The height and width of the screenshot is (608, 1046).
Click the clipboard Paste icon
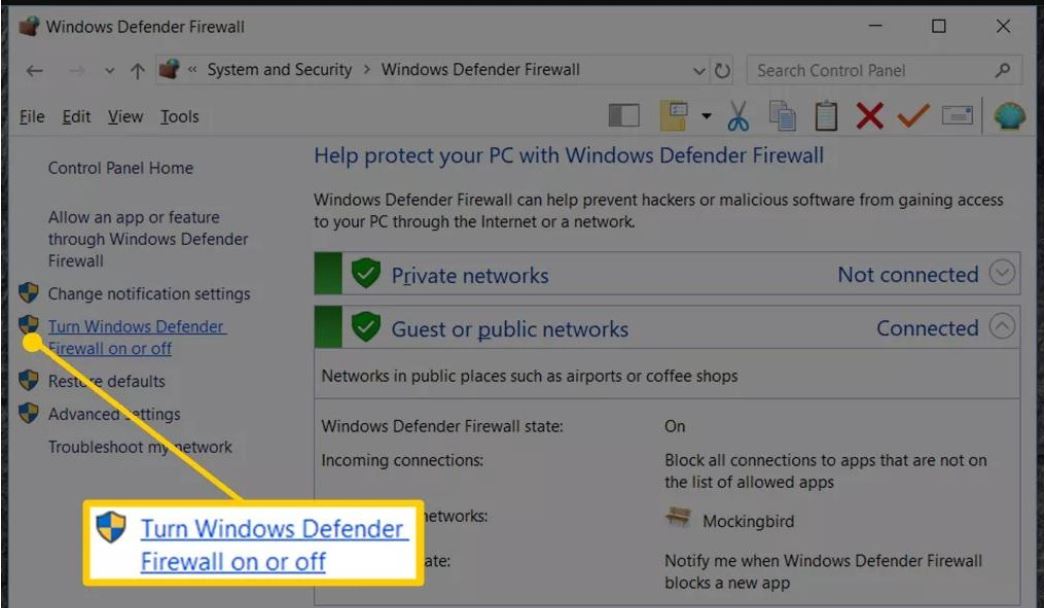tap(825, 116)
